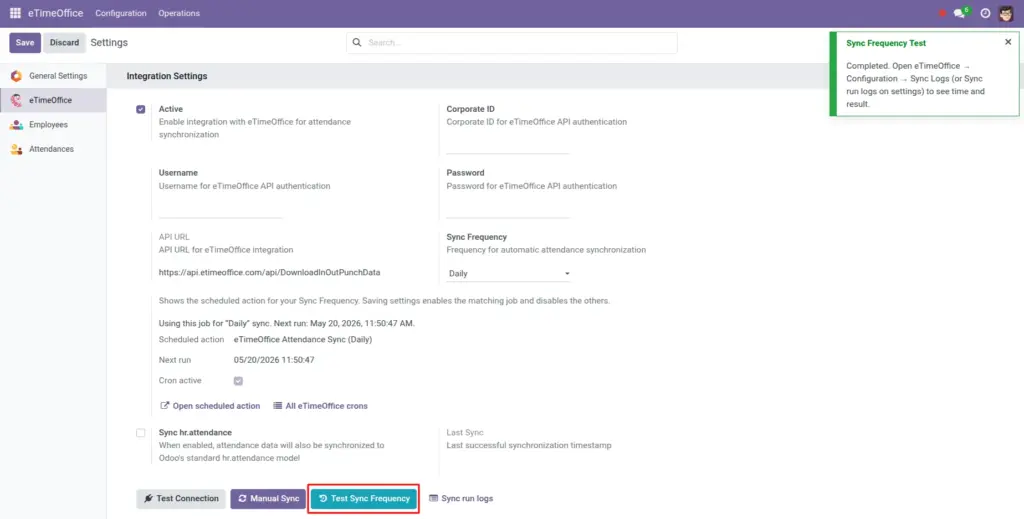Viewport: 1024px width, 519px height.
Task: Click the list icon by All eTimeOffice crons
Action: (278, 406)
